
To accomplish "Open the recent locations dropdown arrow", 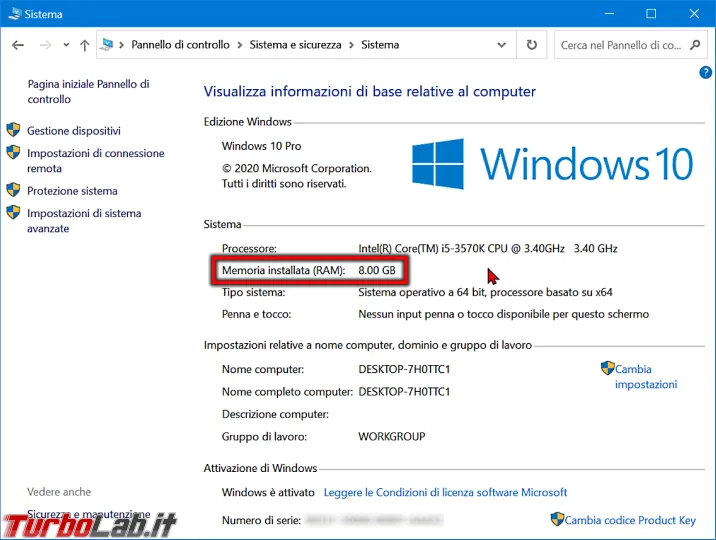I will [66, 45].
